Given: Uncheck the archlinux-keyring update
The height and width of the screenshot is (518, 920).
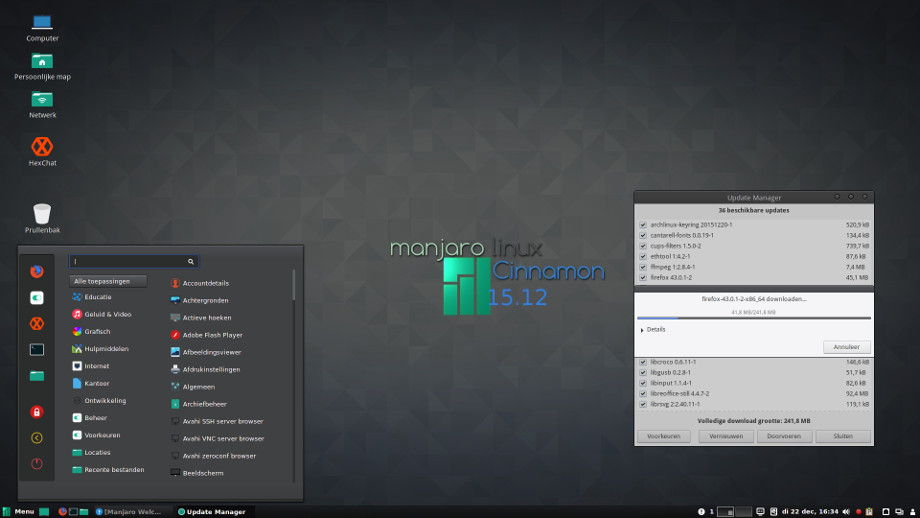Looking at the screenshot, I should tap(643, 225).
